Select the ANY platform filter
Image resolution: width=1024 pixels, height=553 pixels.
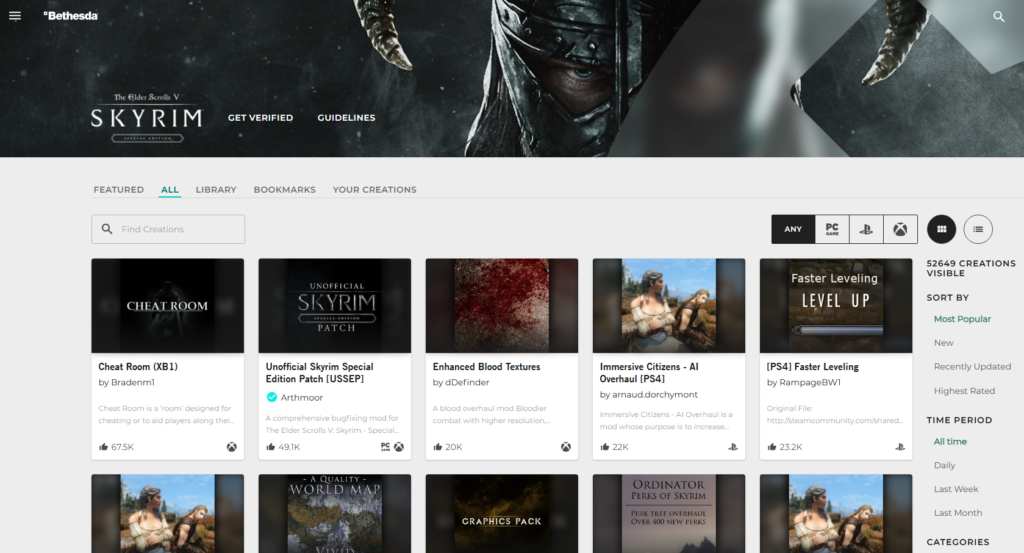pyautogui.click(x=793, y=229)
